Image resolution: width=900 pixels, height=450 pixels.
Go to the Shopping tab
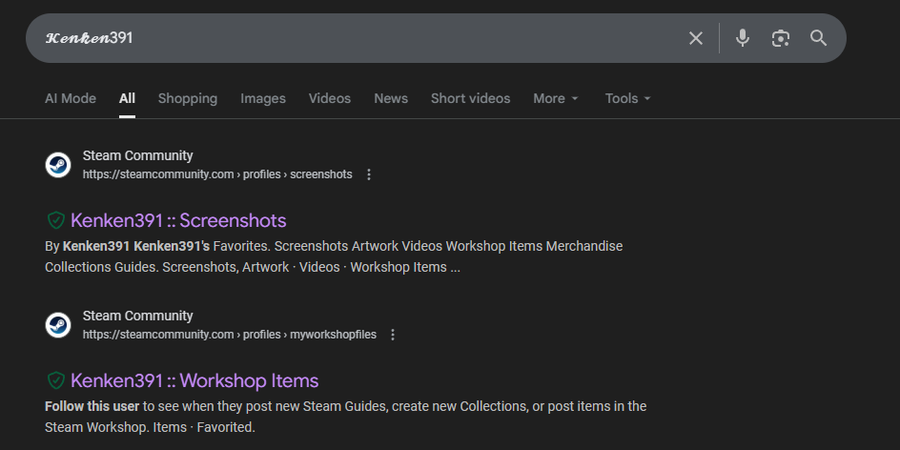pyautogui.click(x=187, y=98)
